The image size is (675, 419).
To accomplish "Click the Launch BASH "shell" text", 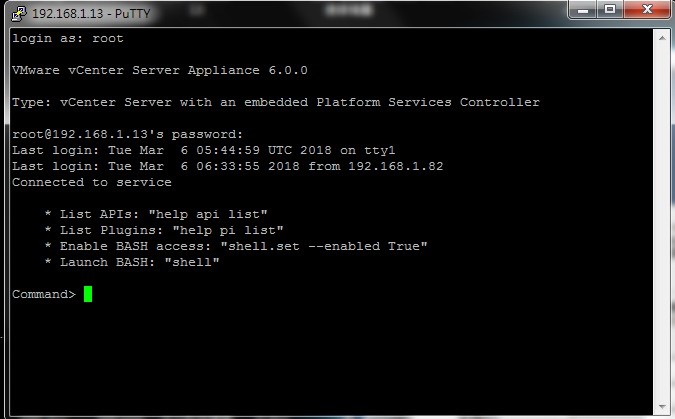I will (x=192, y=262).
